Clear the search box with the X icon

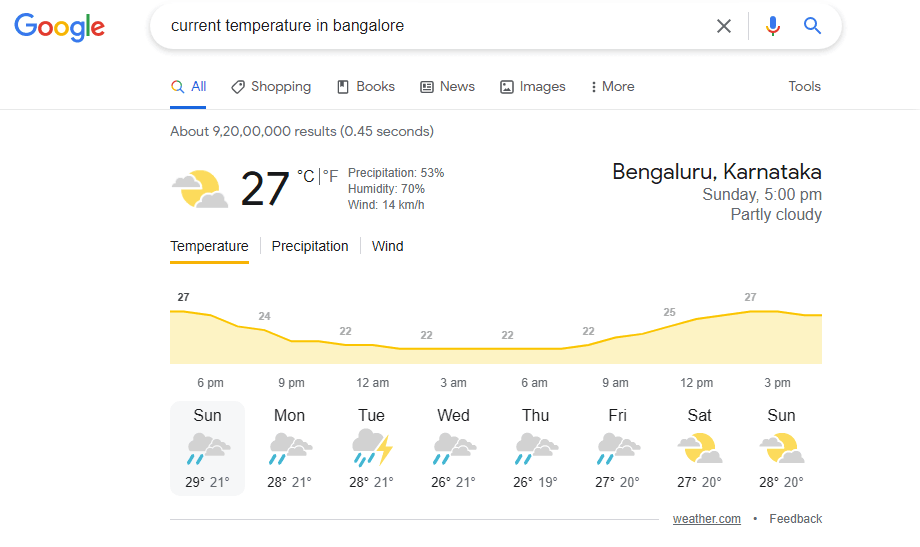click(723, 26)
